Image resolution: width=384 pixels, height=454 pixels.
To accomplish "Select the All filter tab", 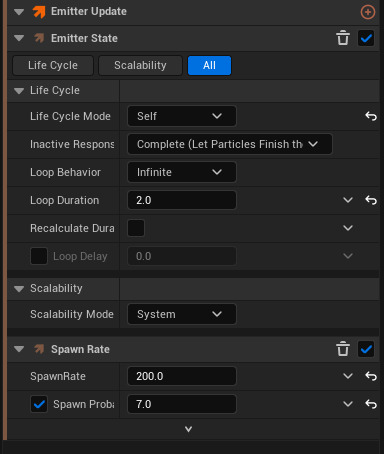I will [209, 65].
